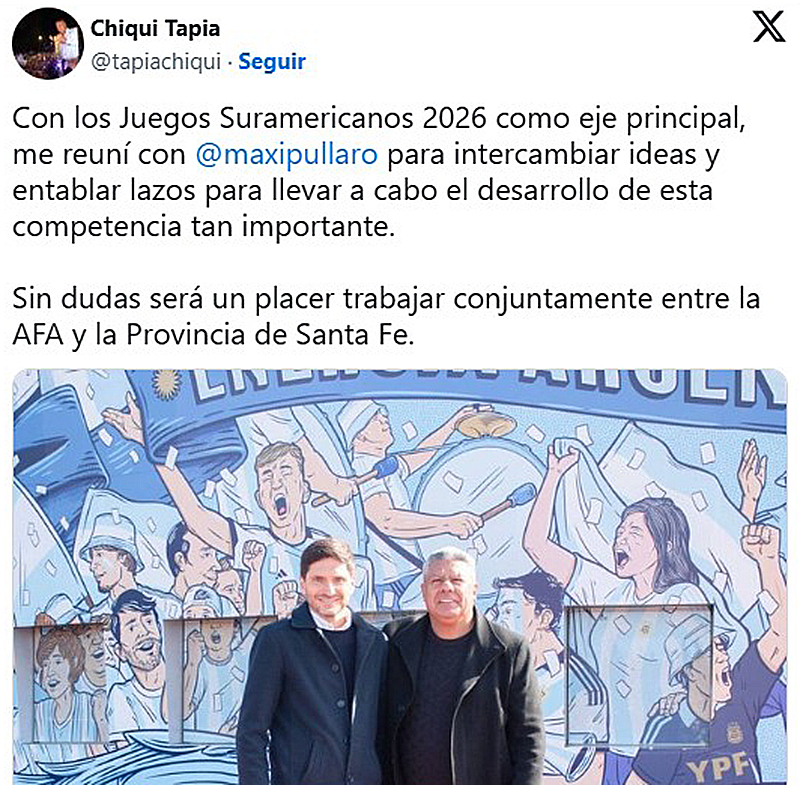This screenshot has height=785, width=800.
Task: Open the tweet's attached photo
Action: pos(399,577)
